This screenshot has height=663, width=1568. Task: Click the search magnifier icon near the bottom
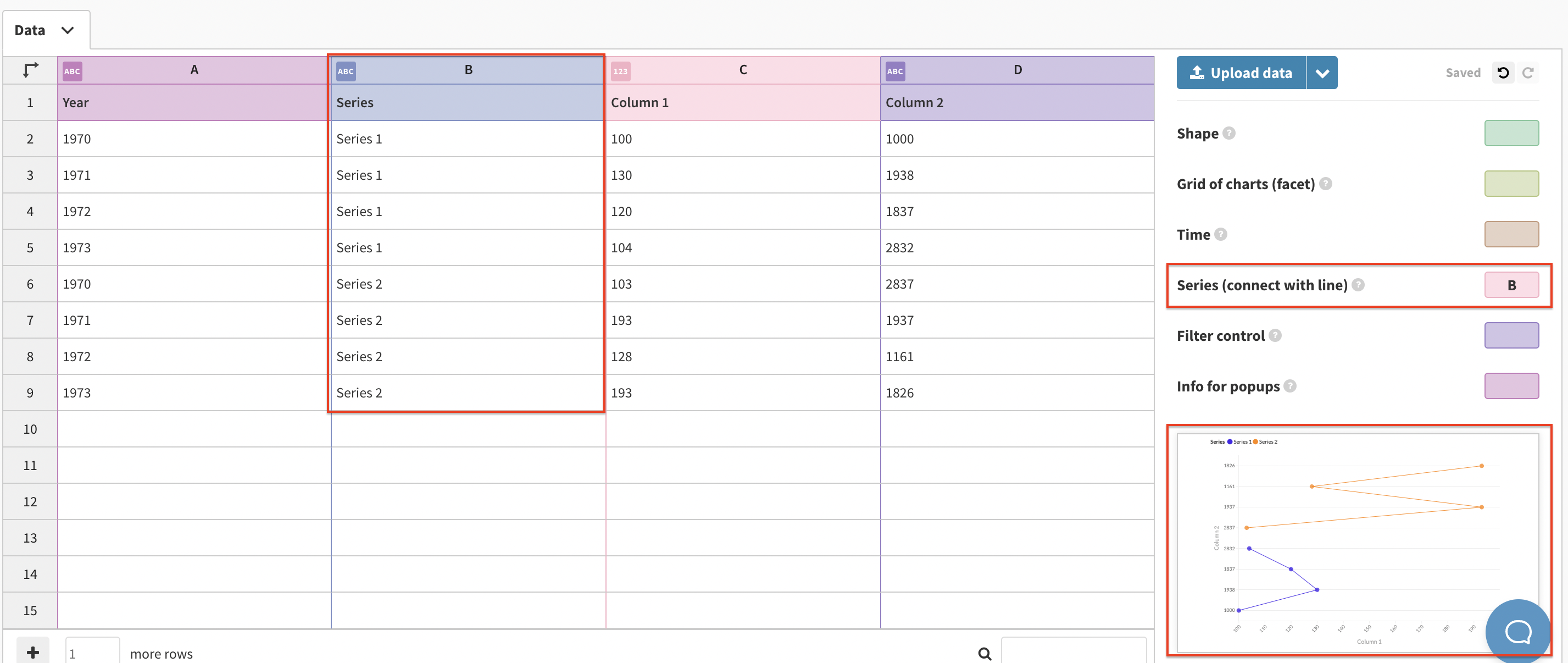tap(985, 653)
